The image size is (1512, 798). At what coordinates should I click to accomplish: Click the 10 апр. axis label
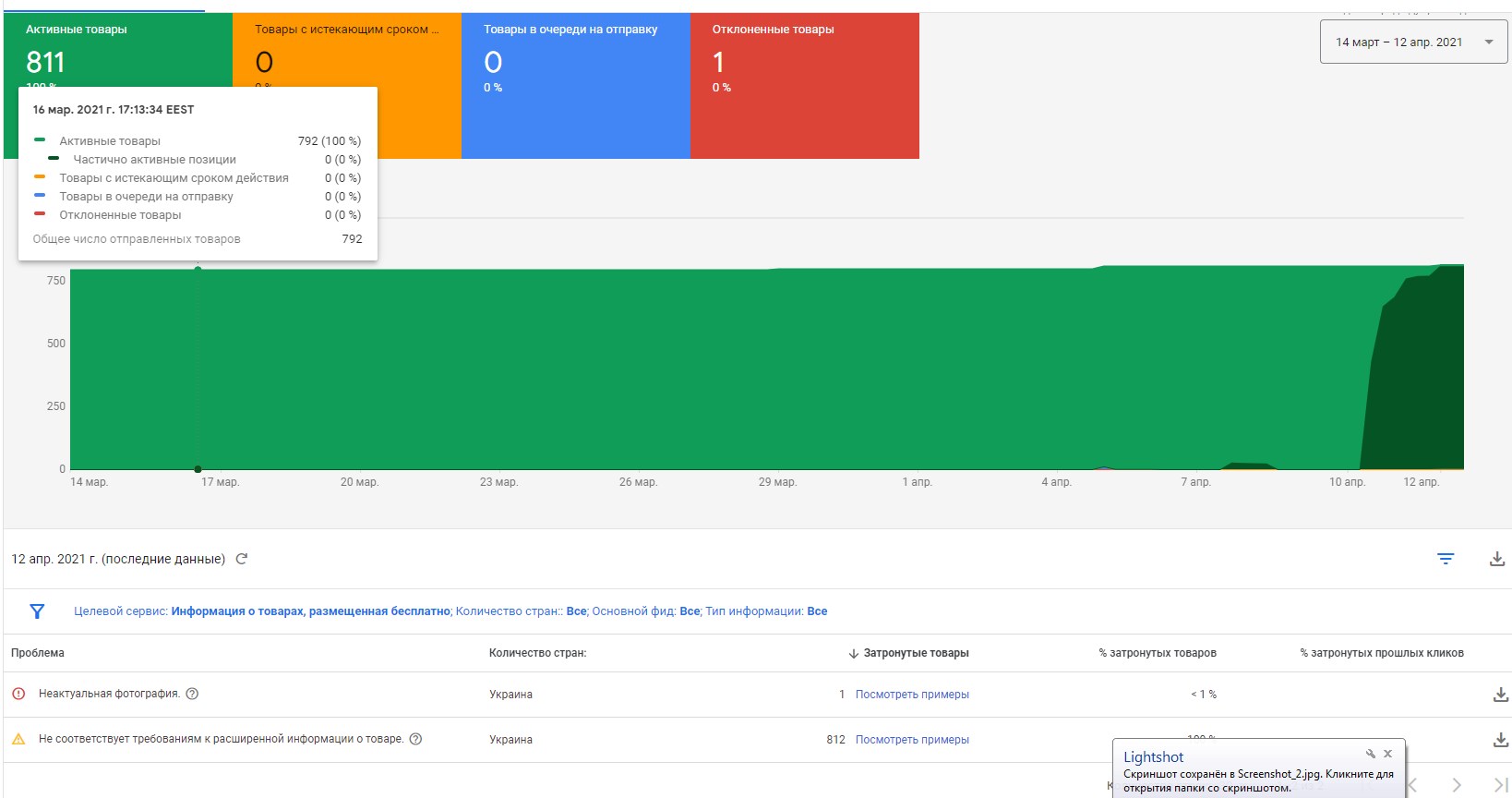1347,482
